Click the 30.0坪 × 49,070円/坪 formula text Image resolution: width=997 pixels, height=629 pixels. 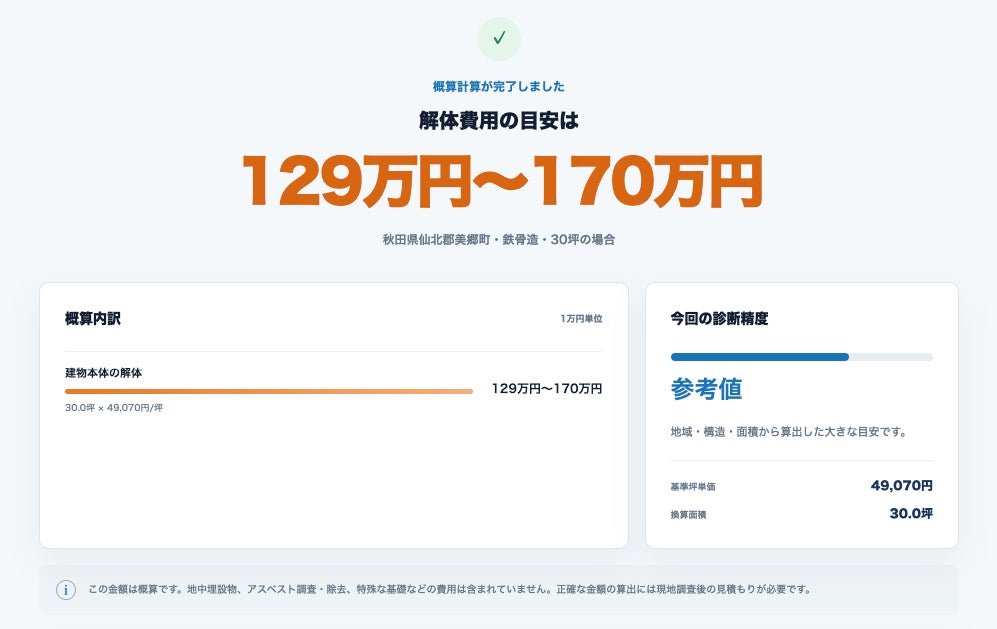pos(114,408)
